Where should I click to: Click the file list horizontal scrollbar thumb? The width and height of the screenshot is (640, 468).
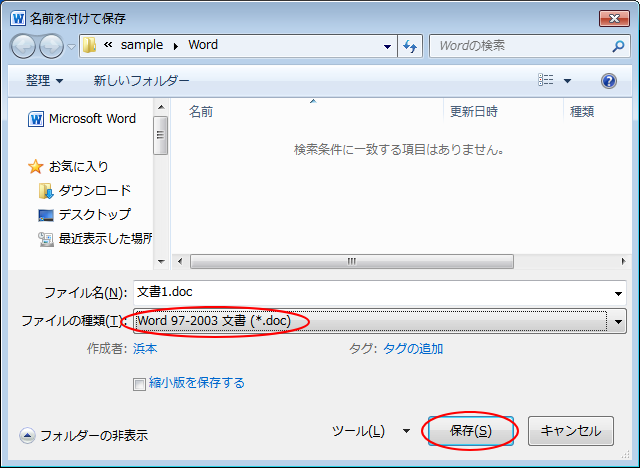tap(352, 262)
